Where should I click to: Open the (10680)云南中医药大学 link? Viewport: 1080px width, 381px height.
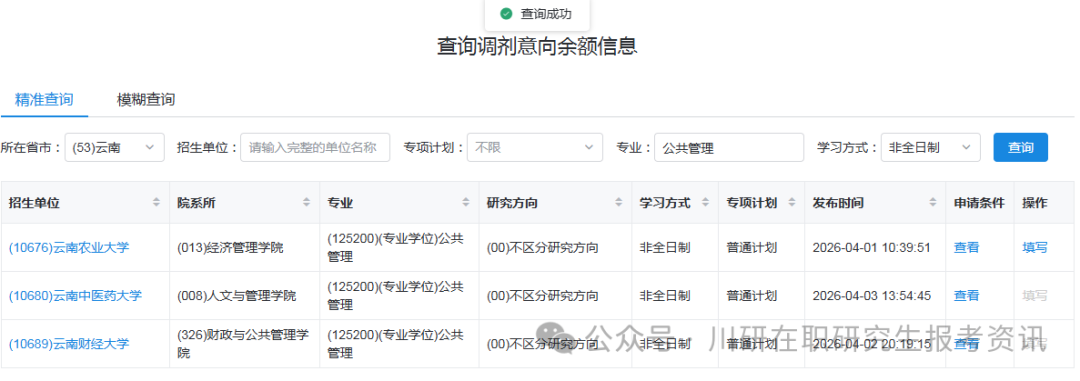pyautogui.click(x=75, y=296)
